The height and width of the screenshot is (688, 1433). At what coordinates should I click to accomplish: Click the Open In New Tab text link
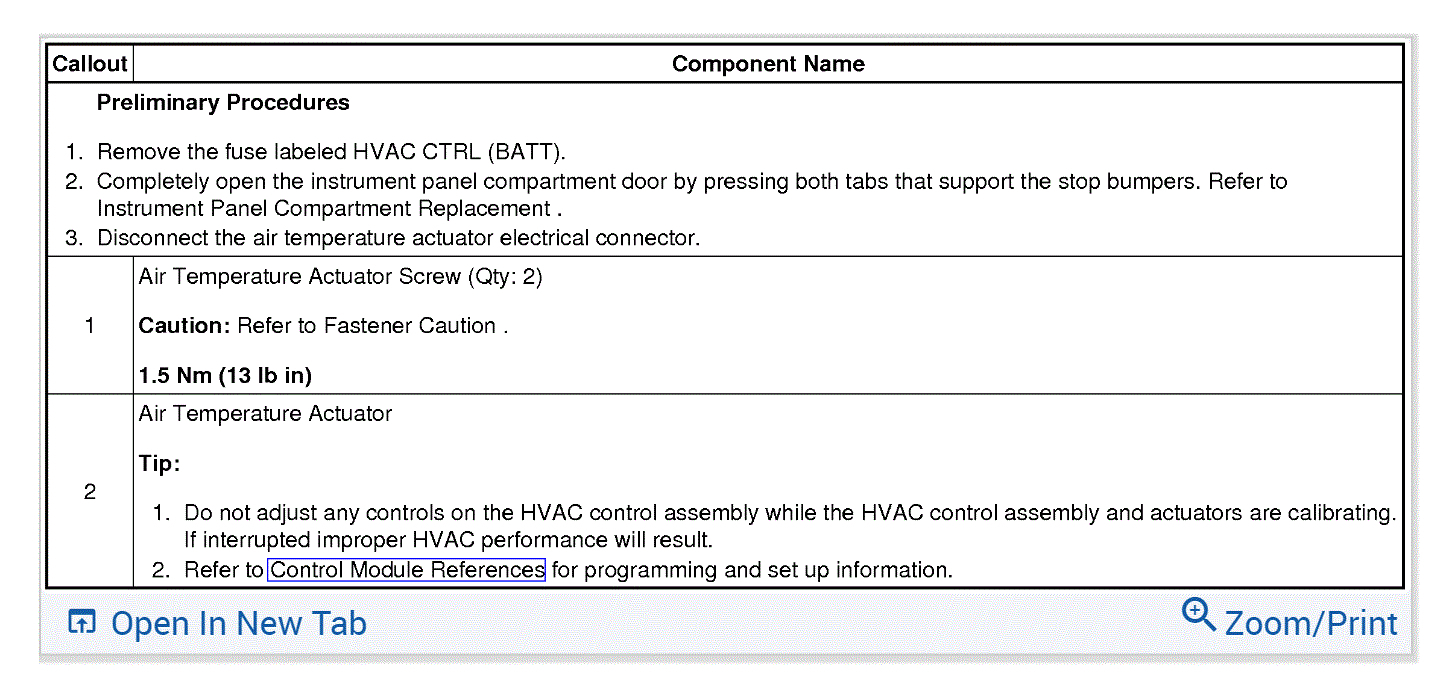[x=238, y=624]
